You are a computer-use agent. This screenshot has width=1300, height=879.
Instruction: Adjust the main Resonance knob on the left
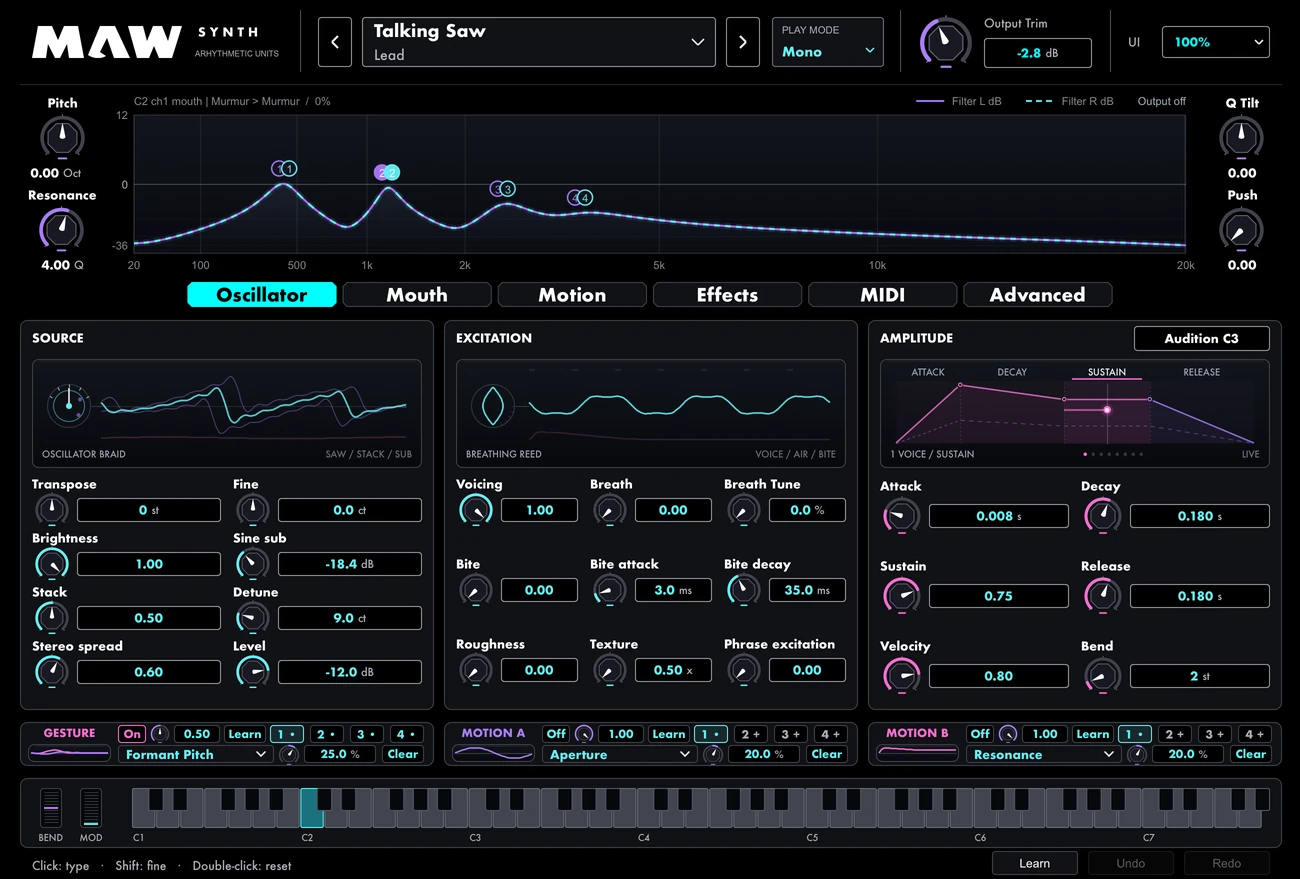point(62,229)
